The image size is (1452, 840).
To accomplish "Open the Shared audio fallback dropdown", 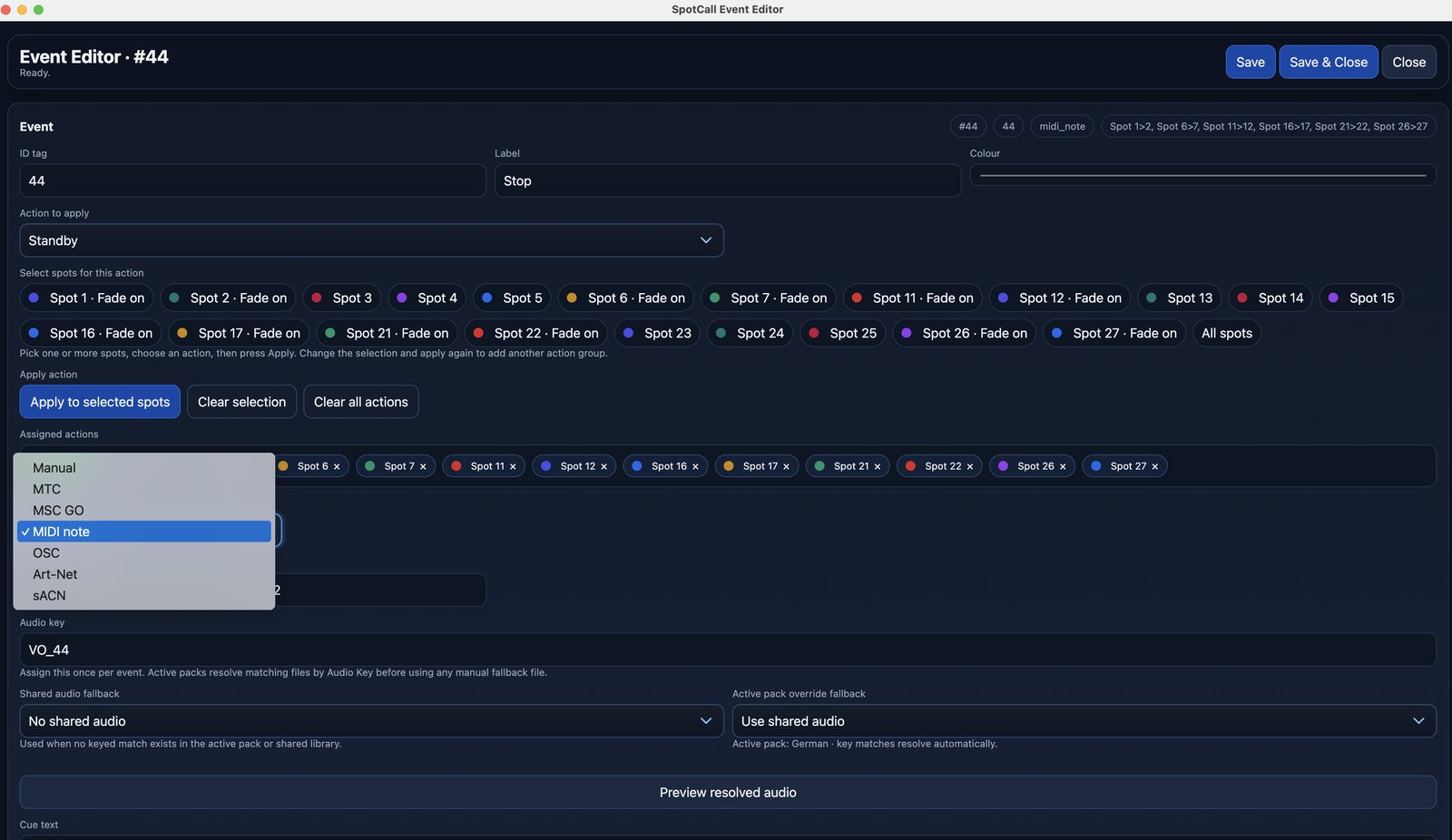I will [x=371, y=721].
